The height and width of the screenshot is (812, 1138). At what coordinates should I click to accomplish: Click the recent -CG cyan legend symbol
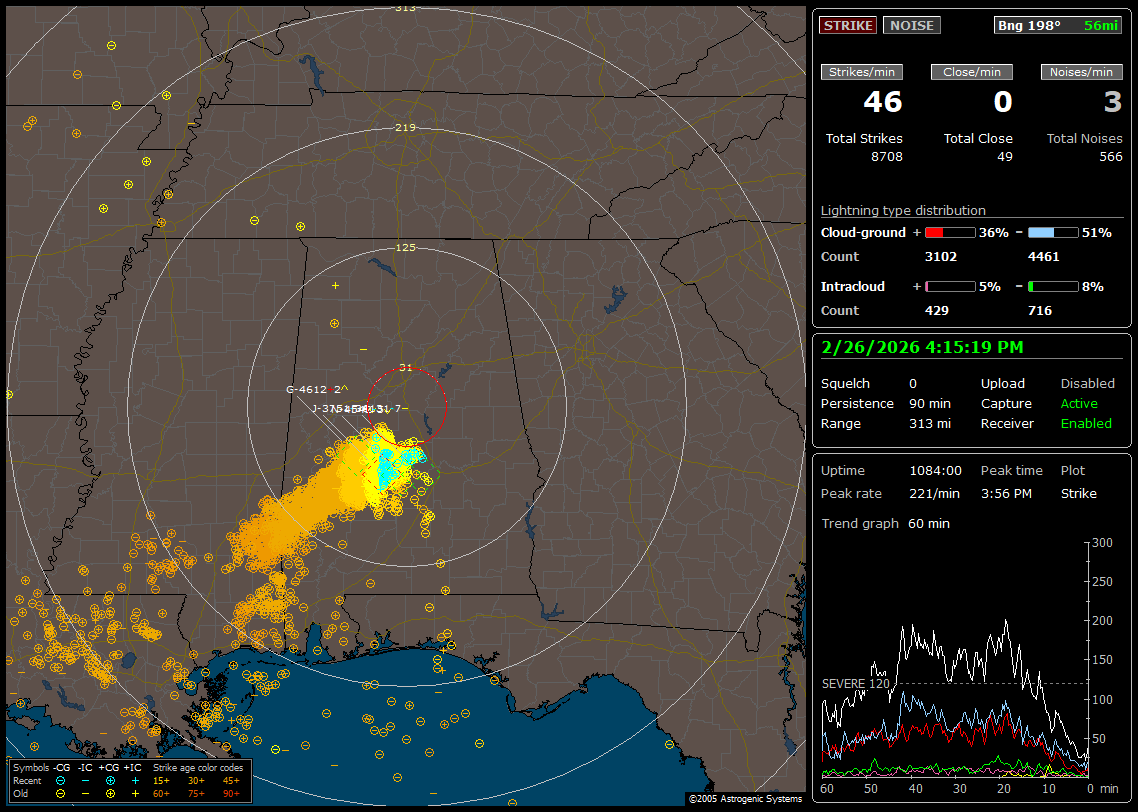click(61, 780)
